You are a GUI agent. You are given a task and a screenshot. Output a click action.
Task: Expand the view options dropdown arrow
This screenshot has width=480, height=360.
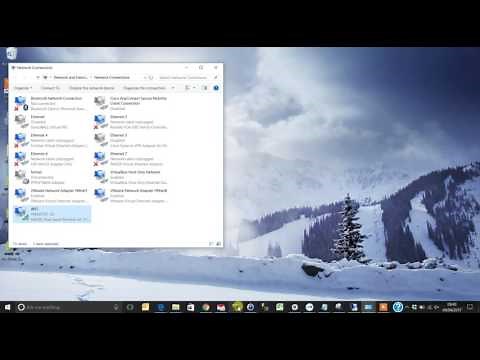tap(194, 88)
